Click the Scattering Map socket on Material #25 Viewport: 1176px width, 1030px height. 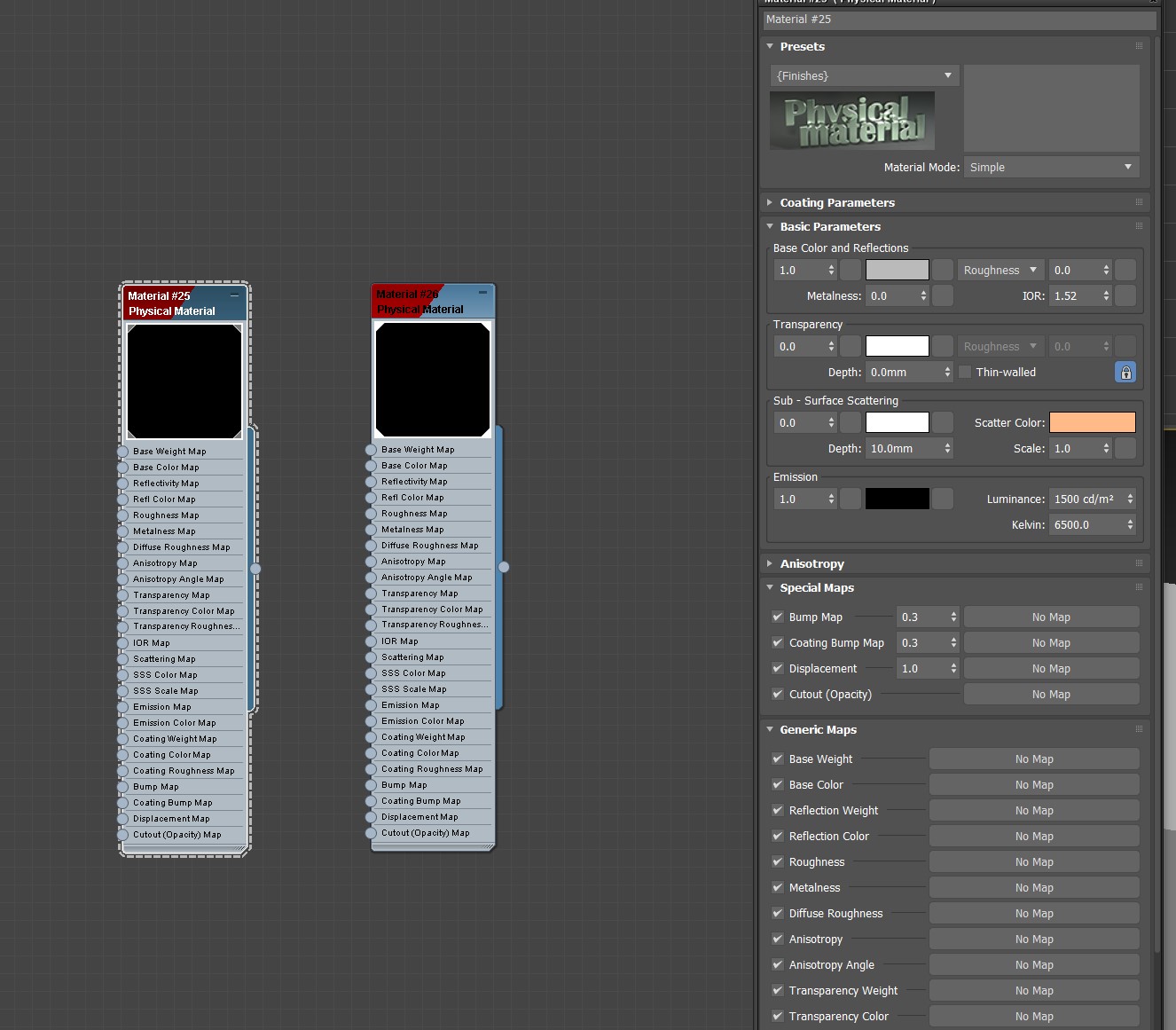point(122,658)
